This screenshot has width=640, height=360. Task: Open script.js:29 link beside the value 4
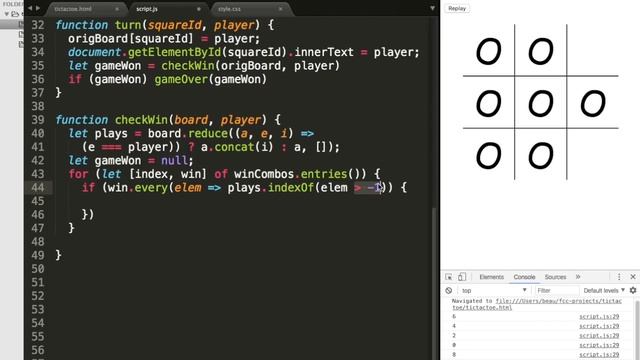pyautogui.click(x=599, y=326)
